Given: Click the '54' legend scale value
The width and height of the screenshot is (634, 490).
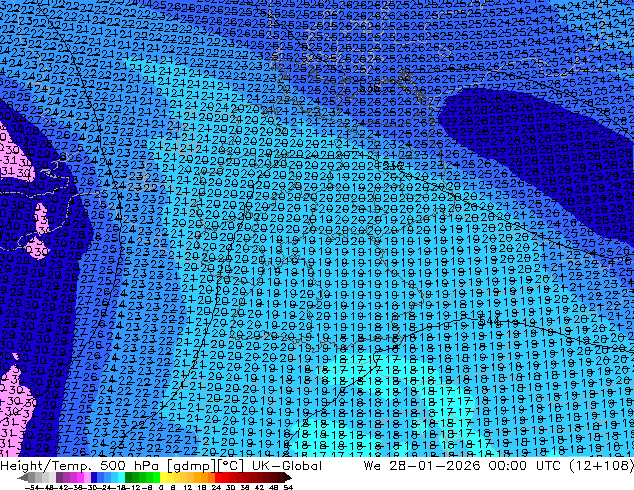Looking at the screenshot, I should 288,487.
